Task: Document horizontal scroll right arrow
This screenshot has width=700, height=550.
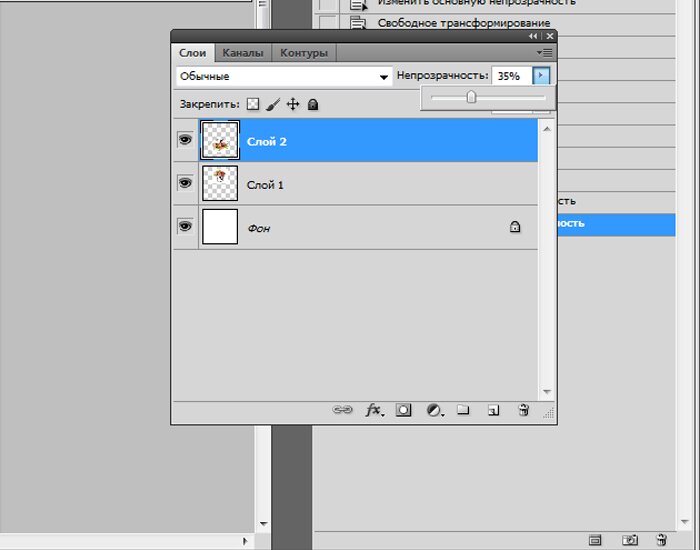Action: 245,541
